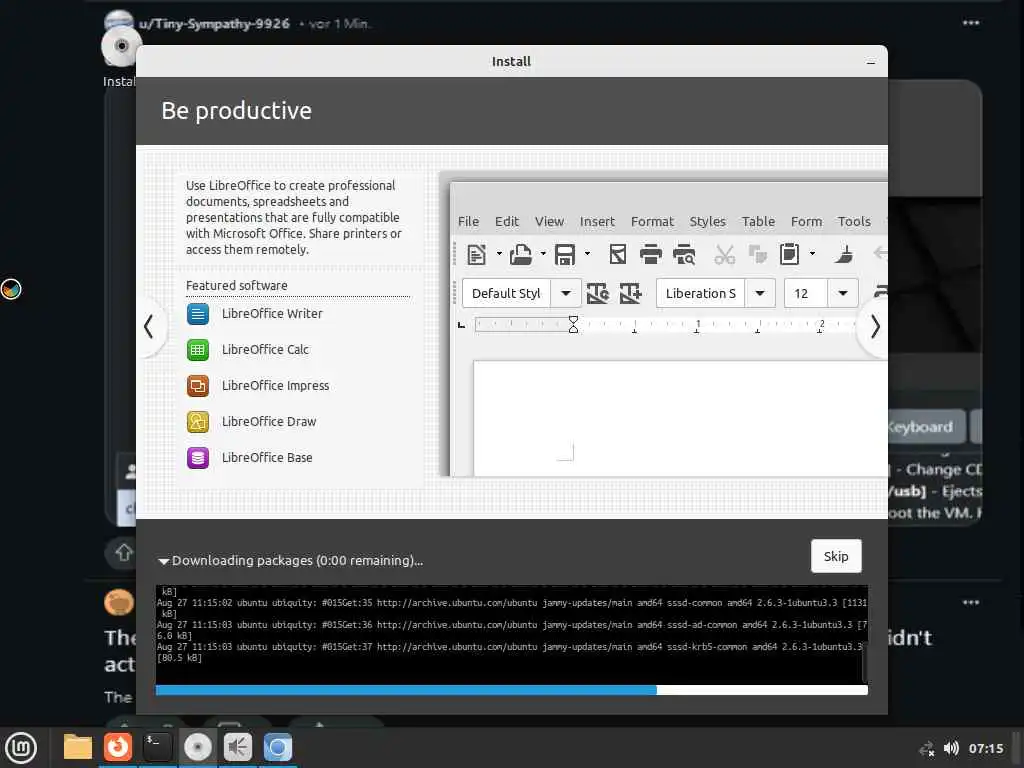1024x768 pixels.
Task: Click the "Featured software" heading
Action: tap(236, 285)
